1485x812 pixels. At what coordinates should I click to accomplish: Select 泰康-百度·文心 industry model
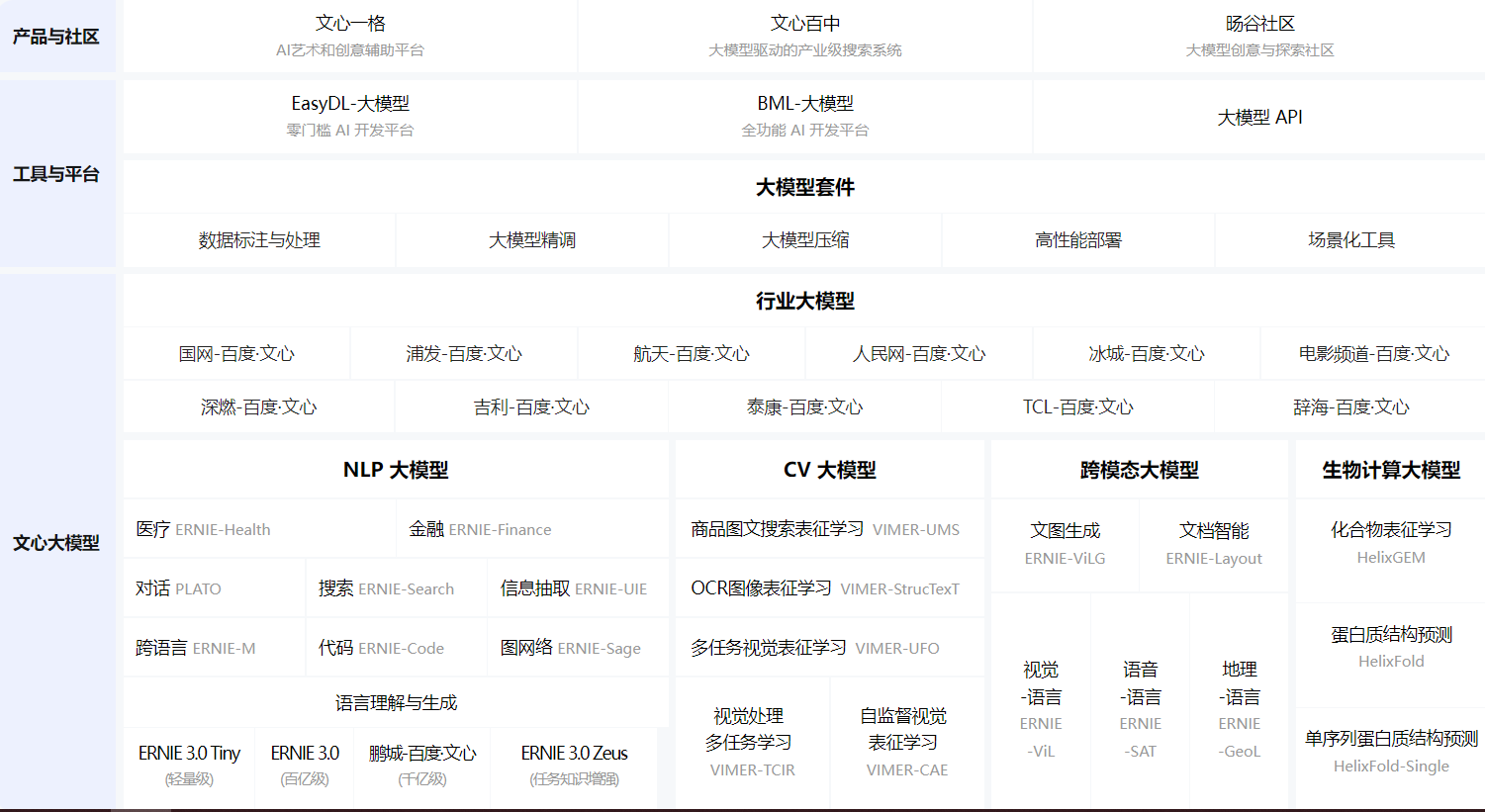(805, 407)
